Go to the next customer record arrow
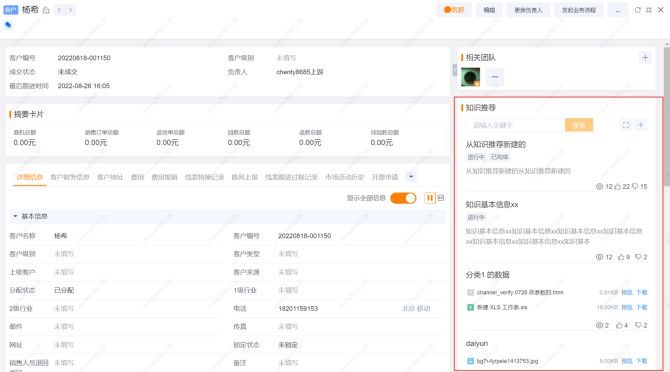Image resolution: width=670 pixels, height=372 pixels. (x=71, y=10)
